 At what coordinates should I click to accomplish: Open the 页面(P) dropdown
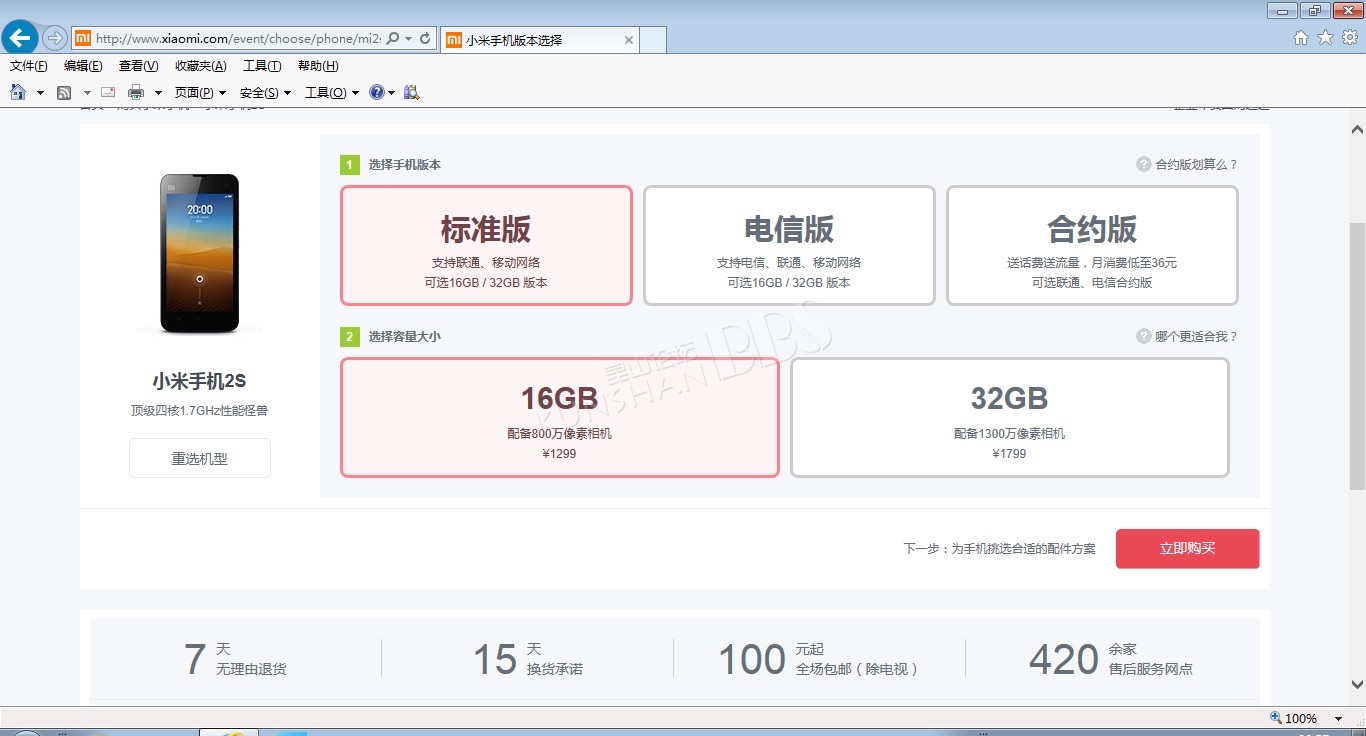[x=200, y=93]
